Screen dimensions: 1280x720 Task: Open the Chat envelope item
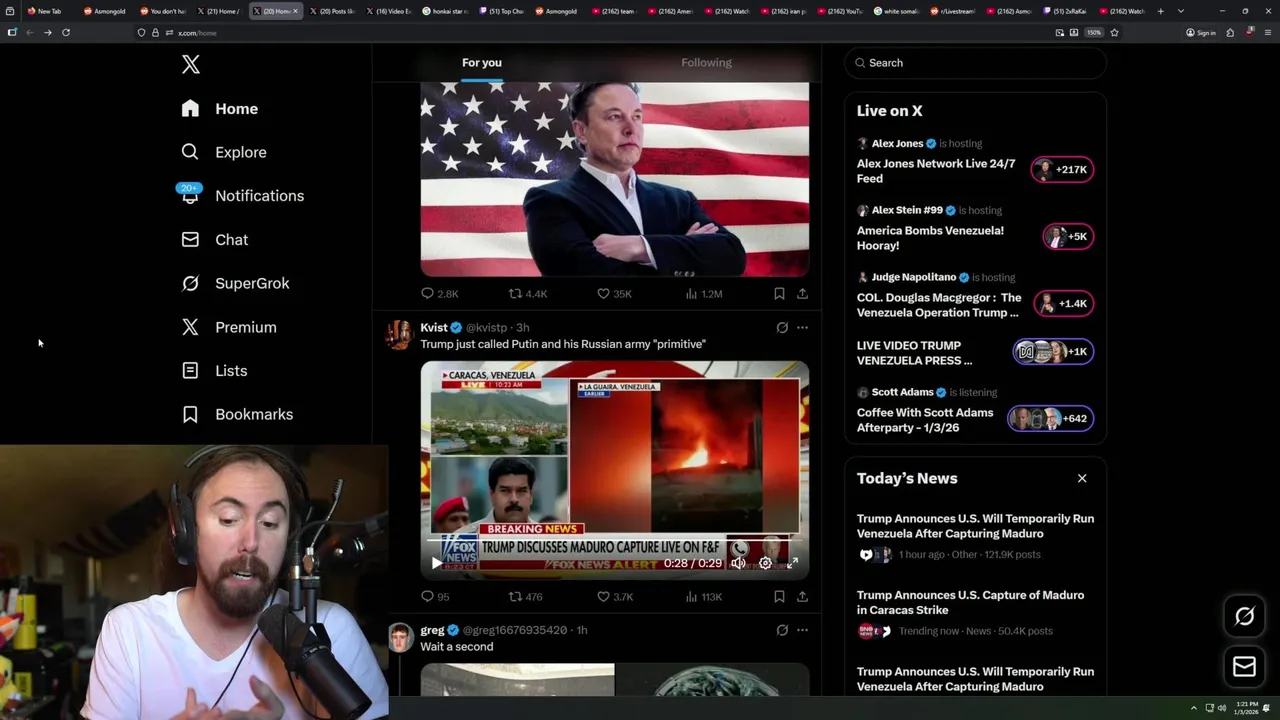(215, 240)
